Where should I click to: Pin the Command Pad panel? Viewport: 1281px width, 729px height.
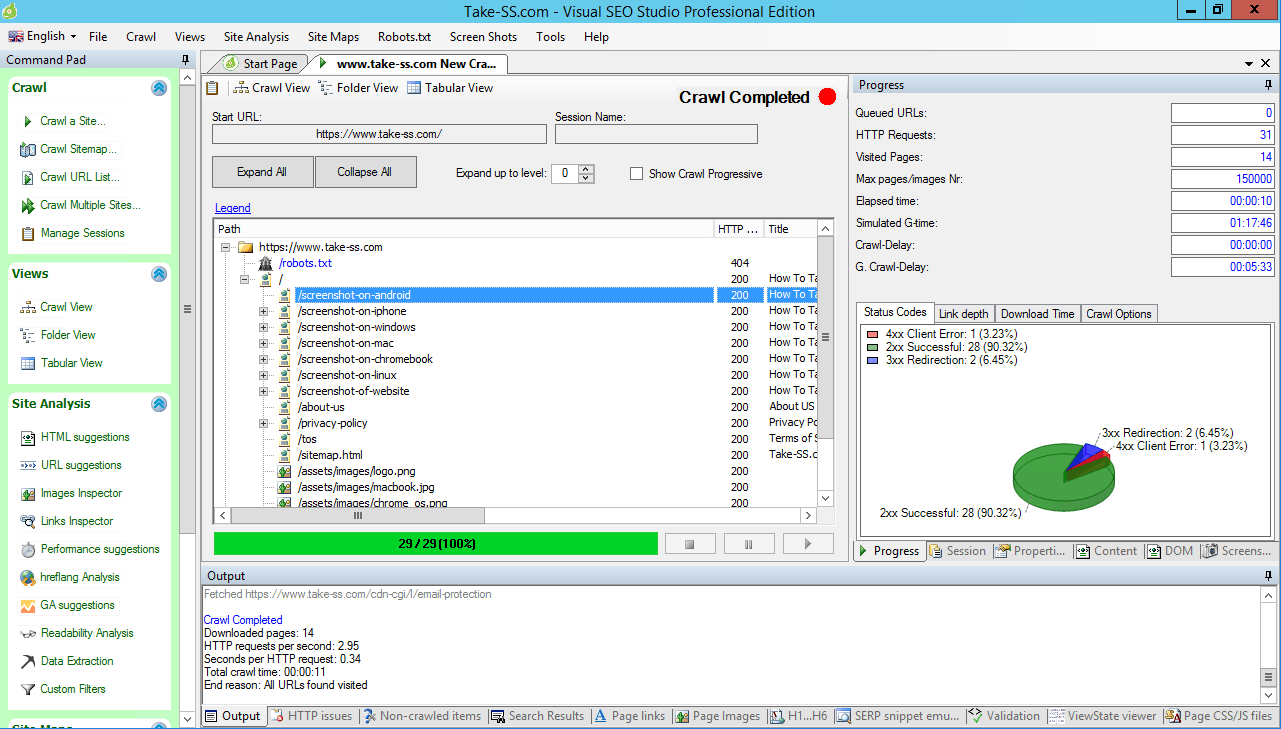185,60
